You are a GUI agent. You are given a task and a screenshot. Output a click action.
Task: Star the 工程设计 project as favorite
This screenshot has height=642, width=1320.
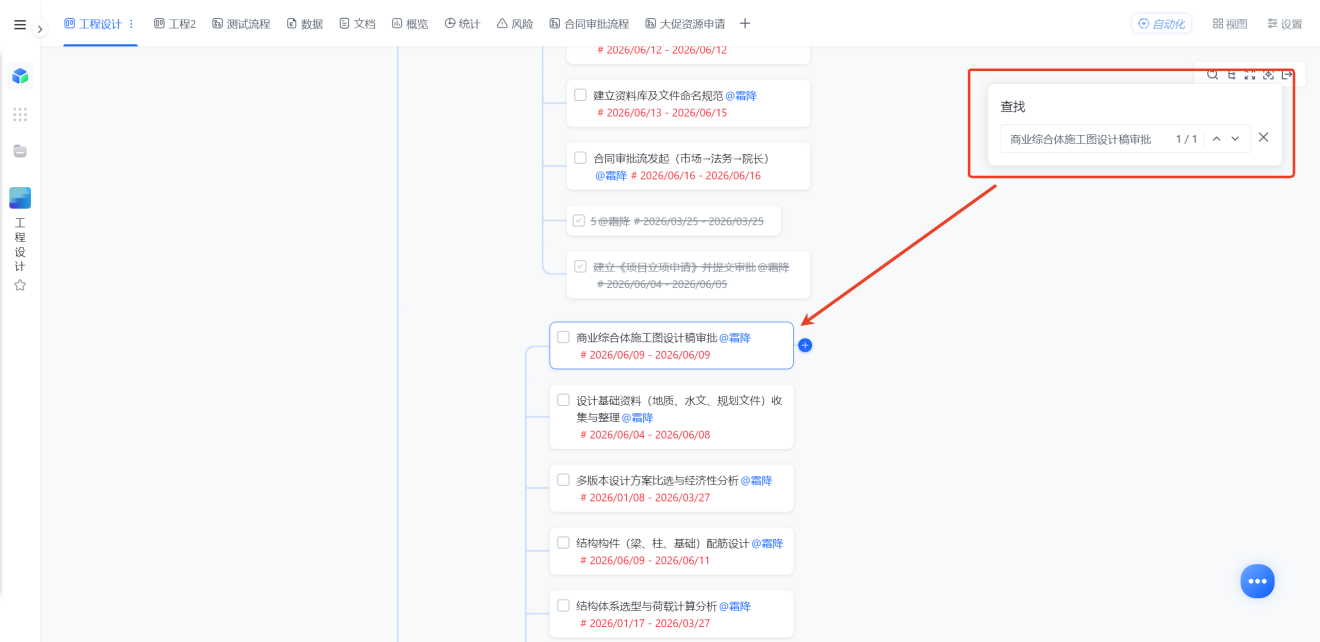coord(20,285)
